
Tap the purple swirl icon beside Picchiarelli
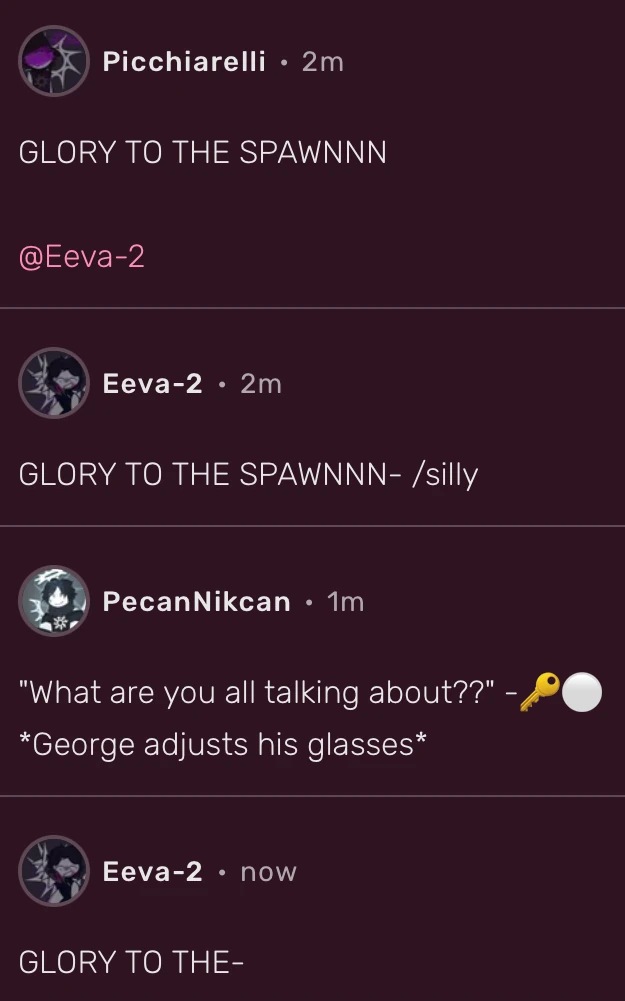(54, 61)
